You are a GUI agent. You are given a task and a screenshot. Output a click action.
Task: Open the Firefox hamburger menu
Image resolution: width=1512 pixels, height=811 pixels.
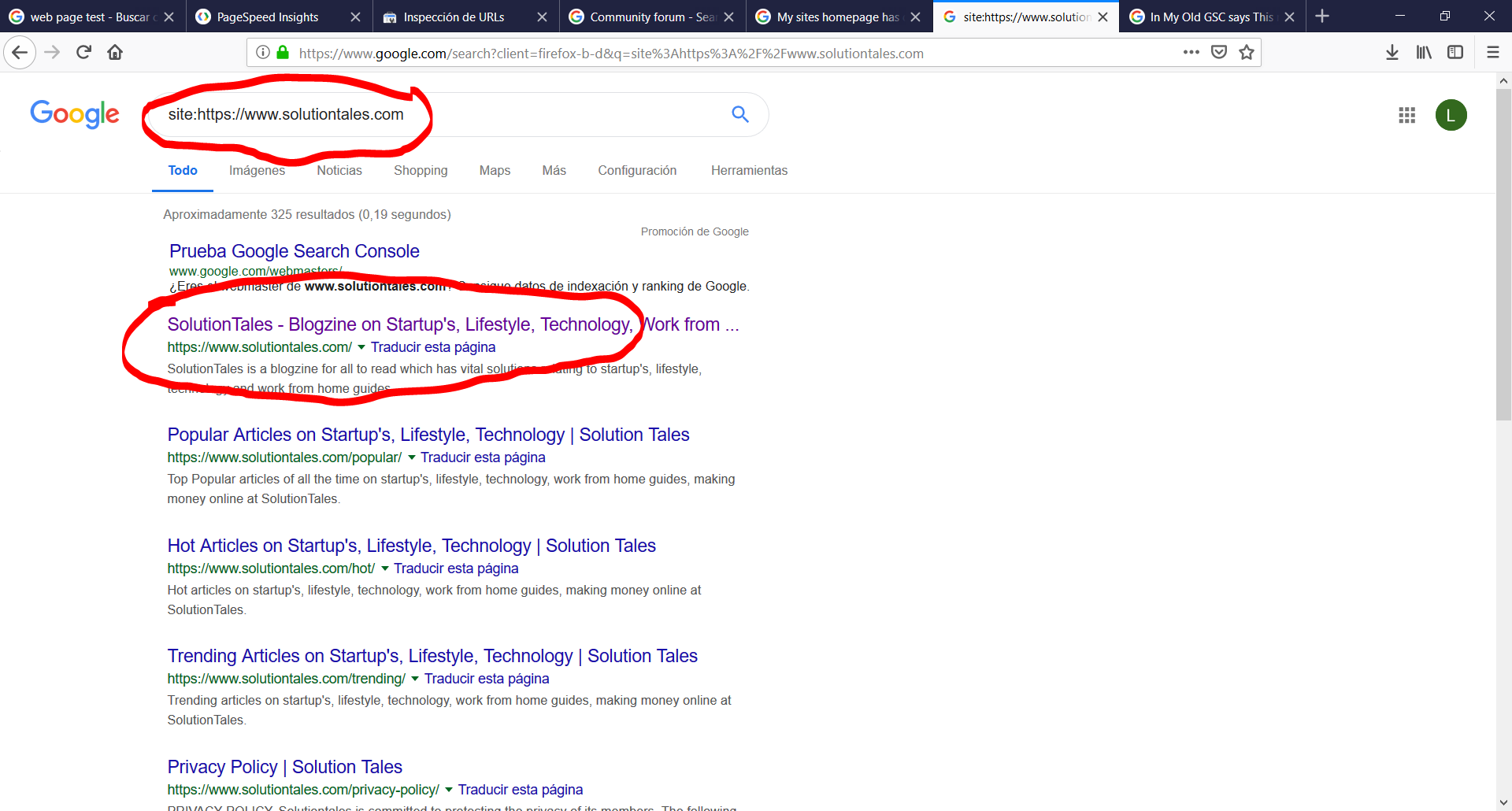click(1493, 53)
